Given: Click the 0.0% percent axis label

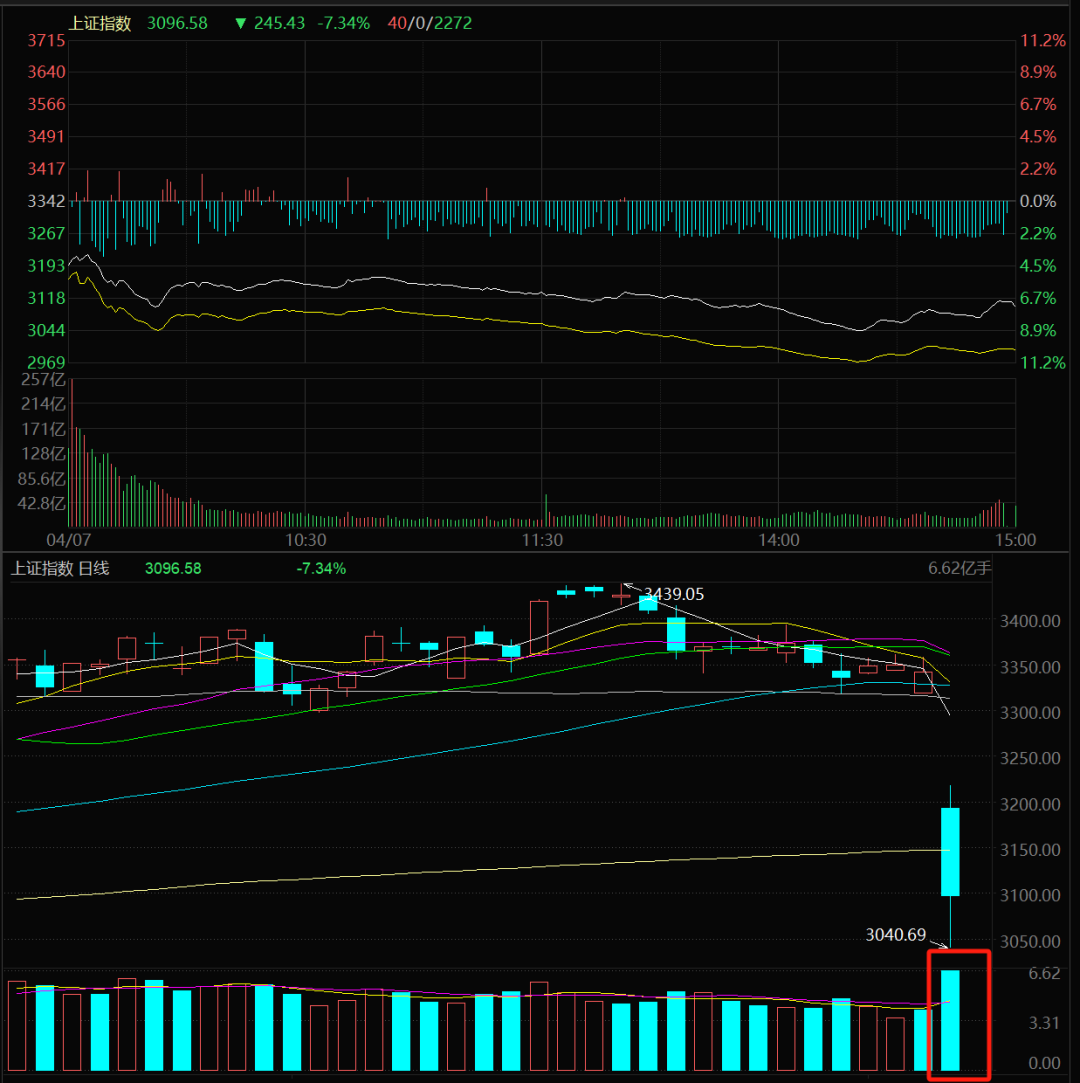Looking at the screenshot, I should point(1038,201).
